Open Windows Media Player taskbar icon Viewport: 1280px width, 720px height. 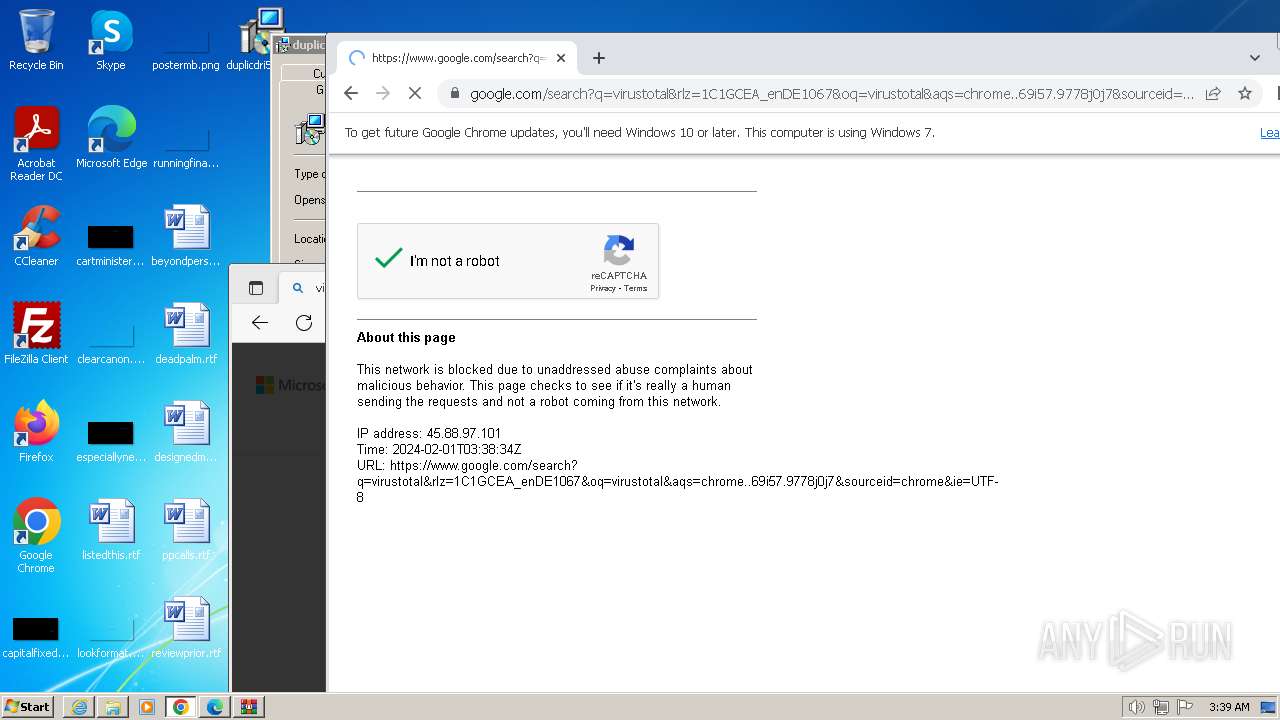click(147, 707)
